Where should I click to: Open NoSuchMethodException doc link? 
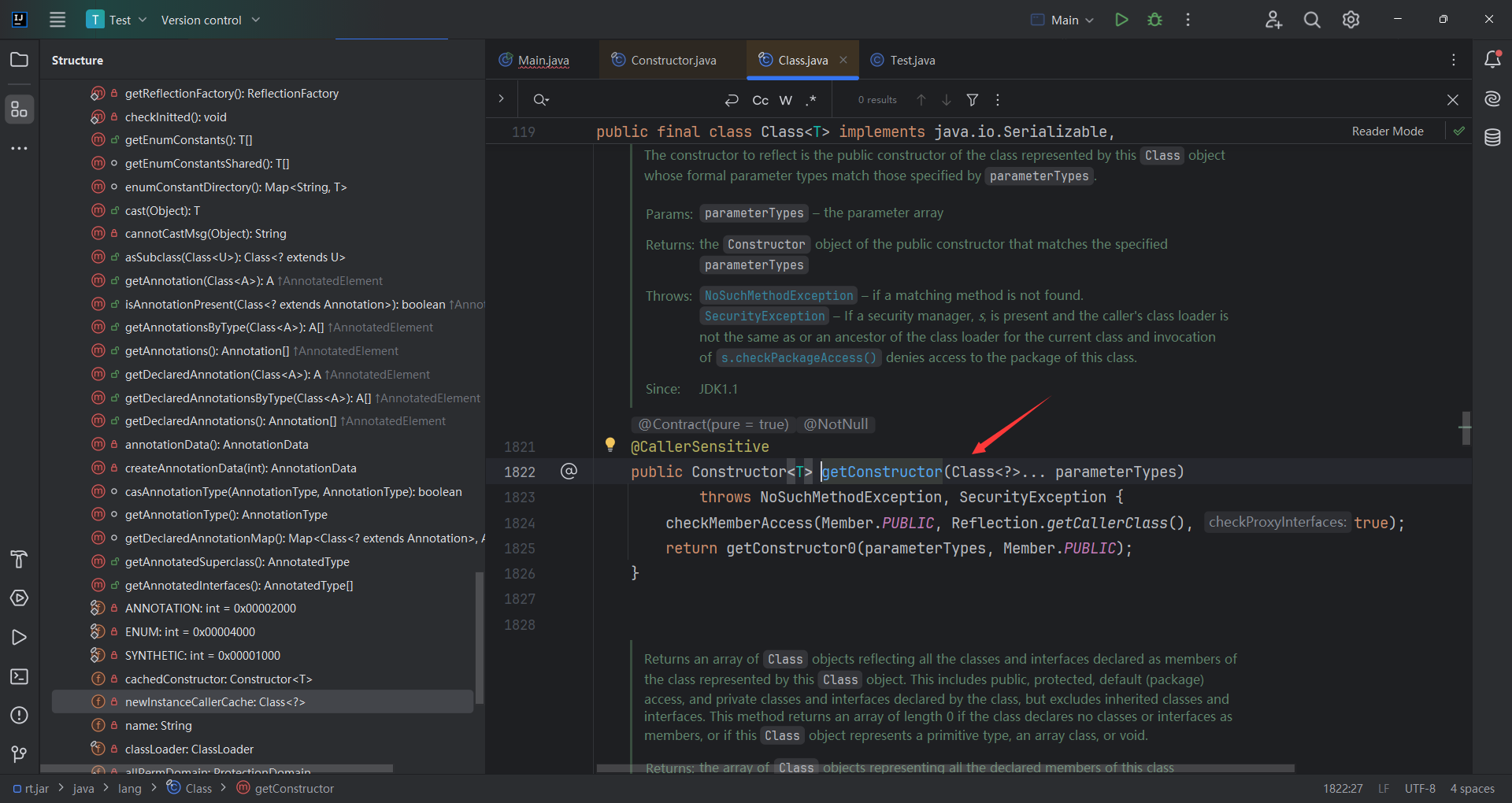pyautogui.click(x=779, y=295)
